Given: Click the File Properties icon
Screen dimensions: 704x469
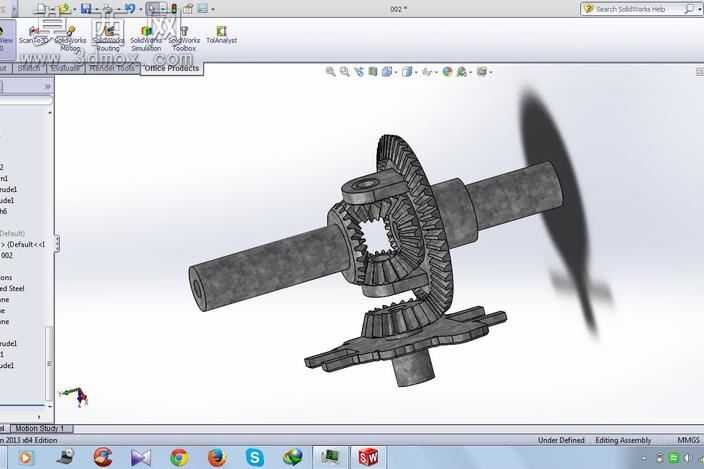Looking at the screenshot, I should (188, 9).
